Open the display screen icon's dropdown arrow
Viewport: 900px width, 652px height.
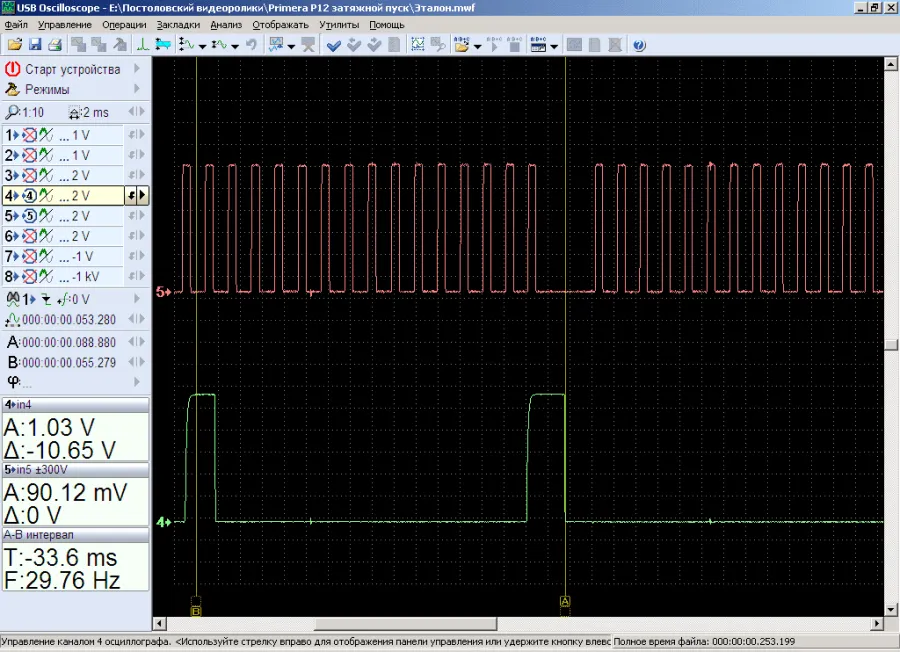pos(292,46)
